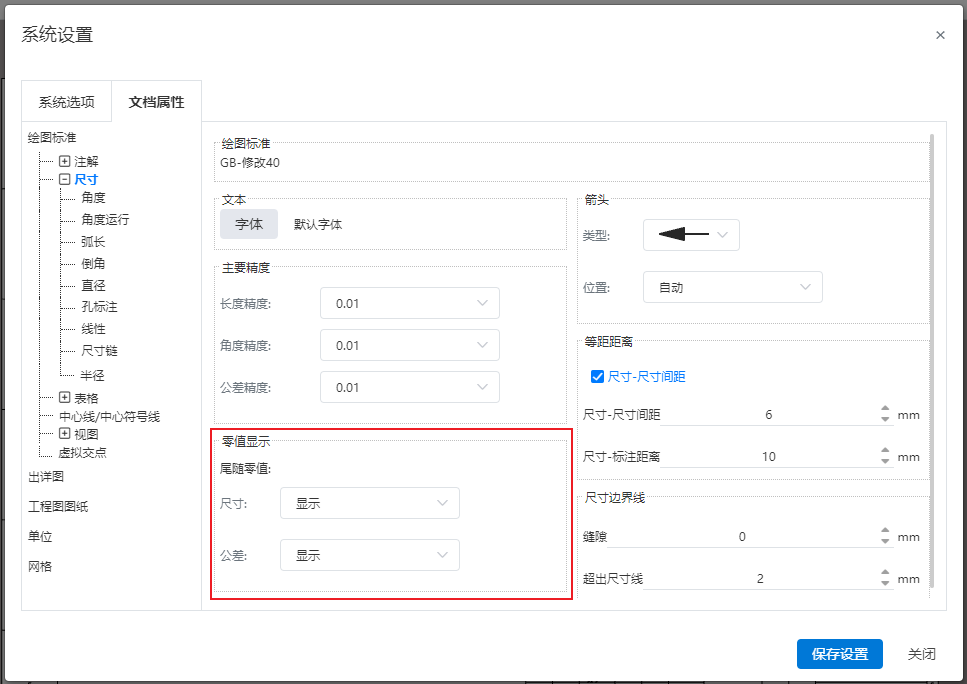Select the 角度 tree item

click(93, 197)
